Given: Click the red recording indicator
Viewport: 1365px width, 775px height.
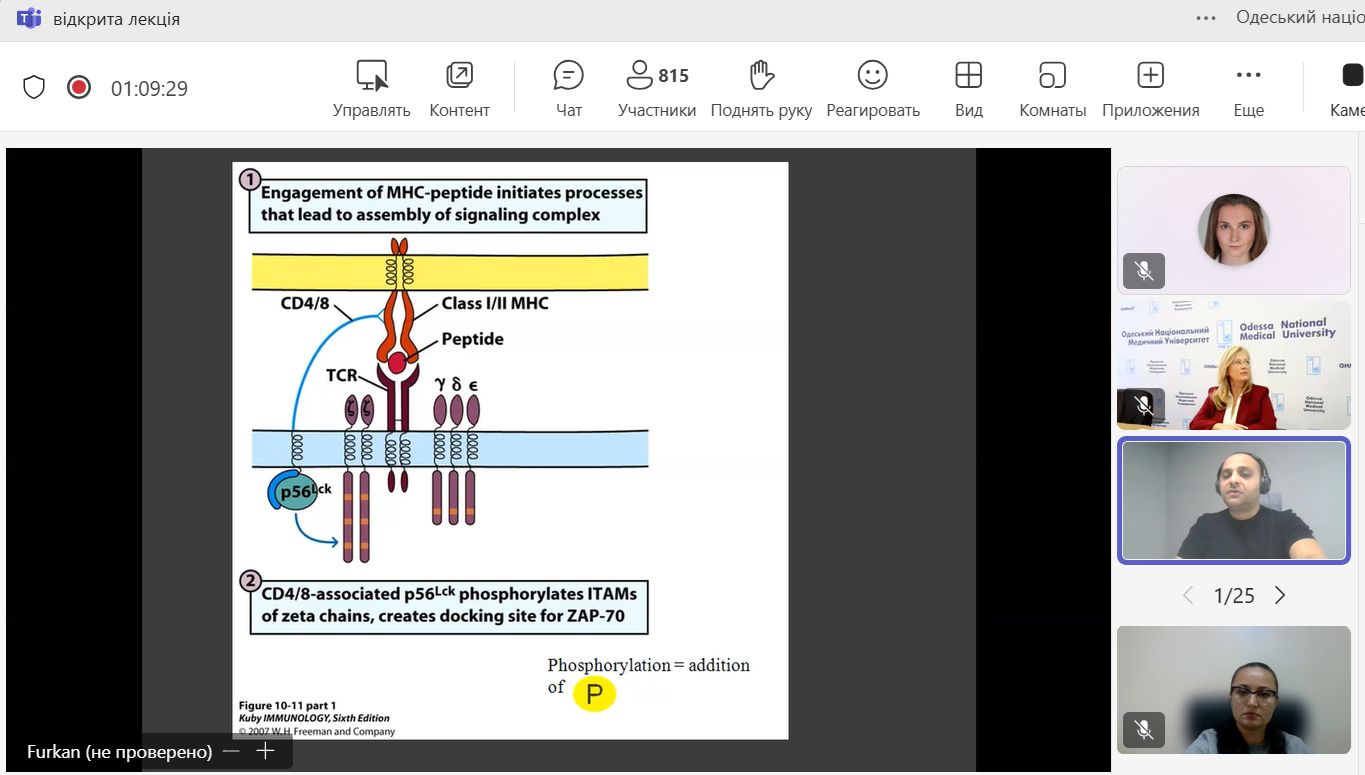Looking at the screenshot, I should tap(79, 88).
